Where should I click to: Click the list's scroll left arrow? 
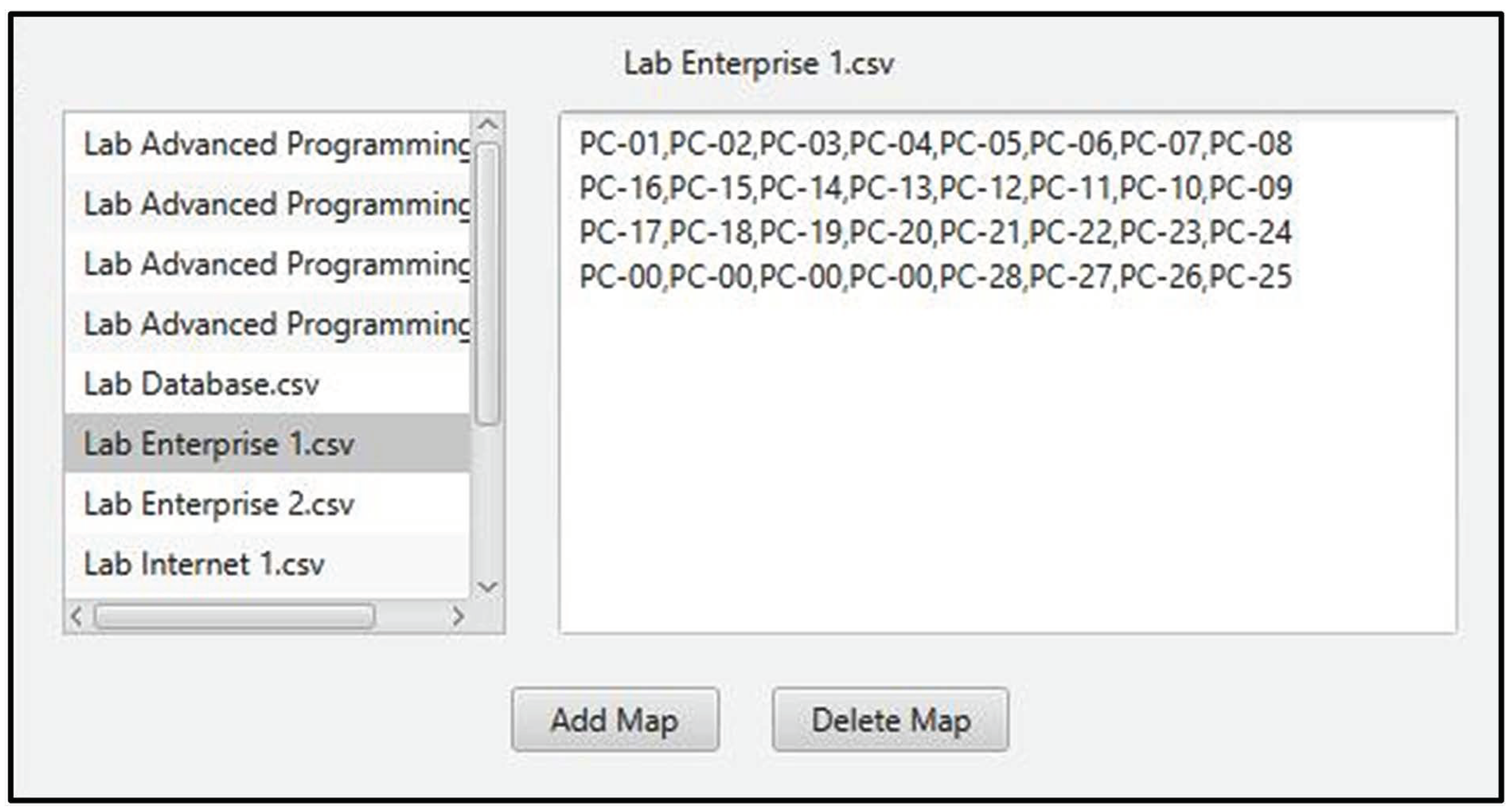click(76, 616)
